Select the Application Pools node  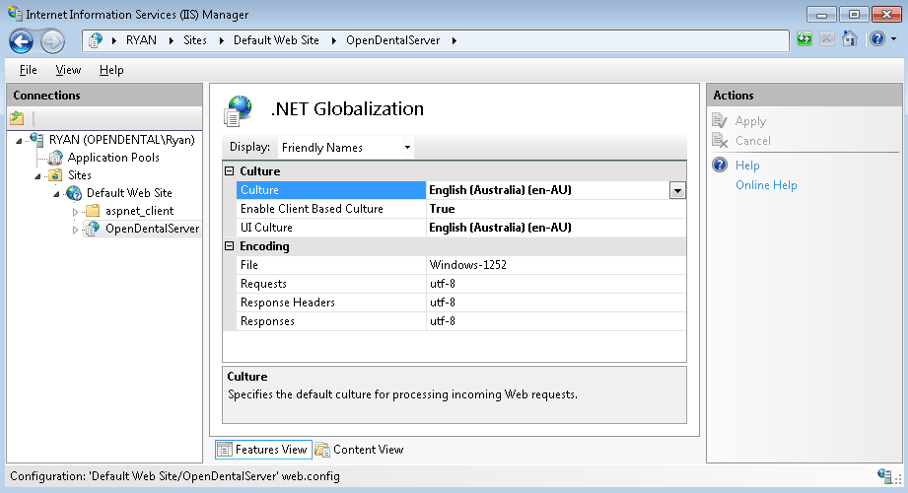[113, 158]
